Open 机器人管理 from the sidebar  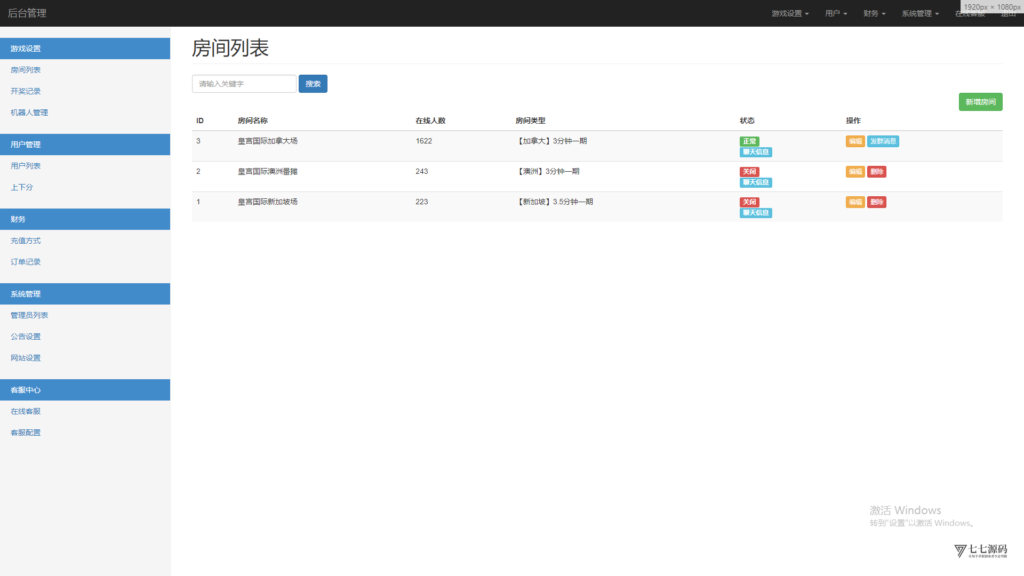coord(32,111)
